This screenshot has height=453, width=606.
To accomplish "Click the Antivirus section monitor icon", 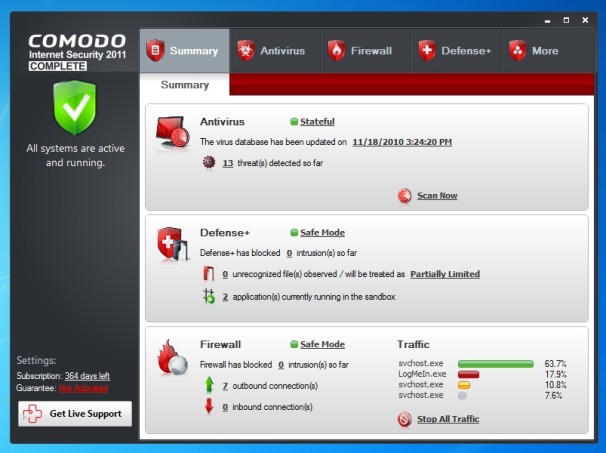I will point(170,134).
